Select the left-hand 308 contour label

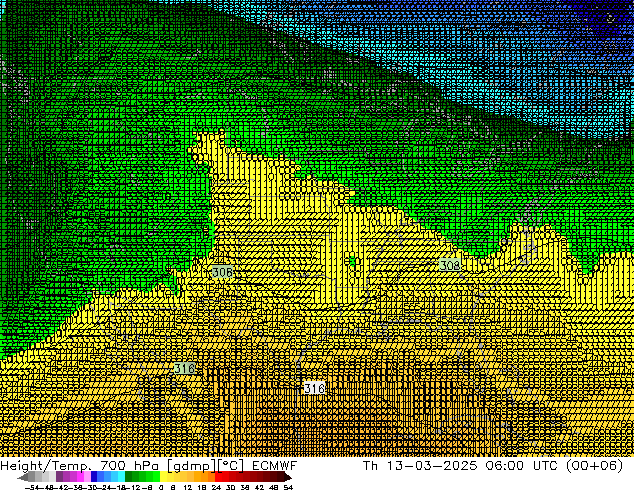[222, 272]
